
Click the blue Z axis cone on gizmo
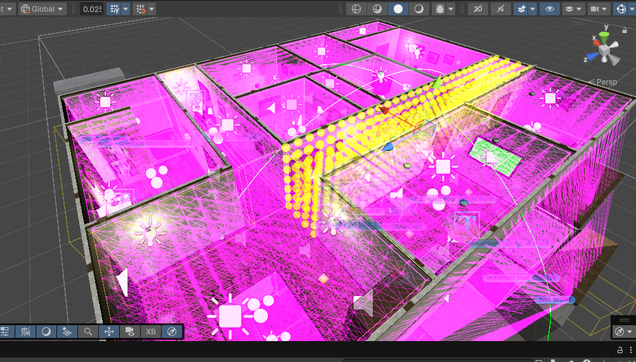[592, 57]
